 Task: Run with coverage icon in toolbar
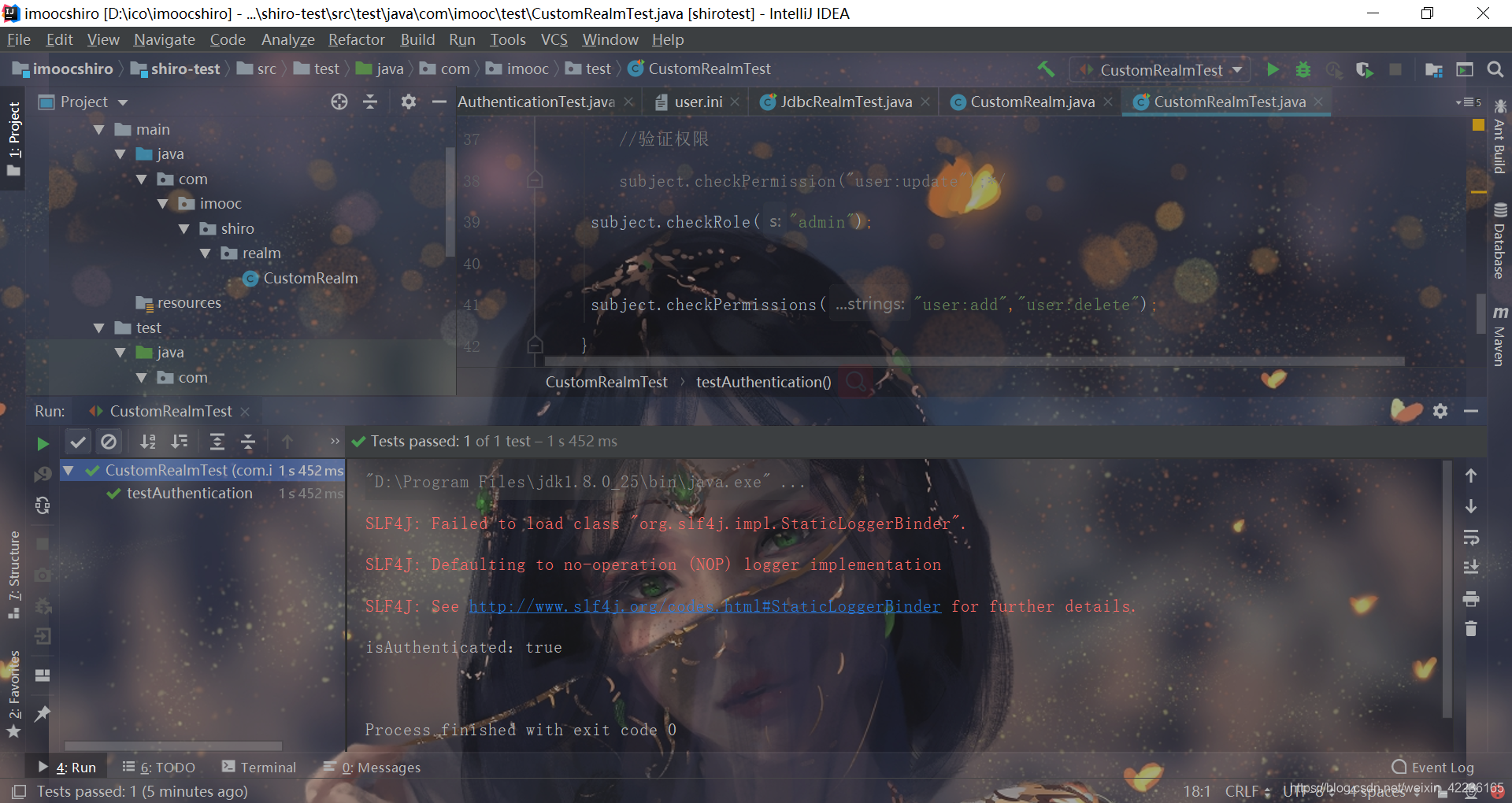pyautogui.click(x=1365, y=69)
